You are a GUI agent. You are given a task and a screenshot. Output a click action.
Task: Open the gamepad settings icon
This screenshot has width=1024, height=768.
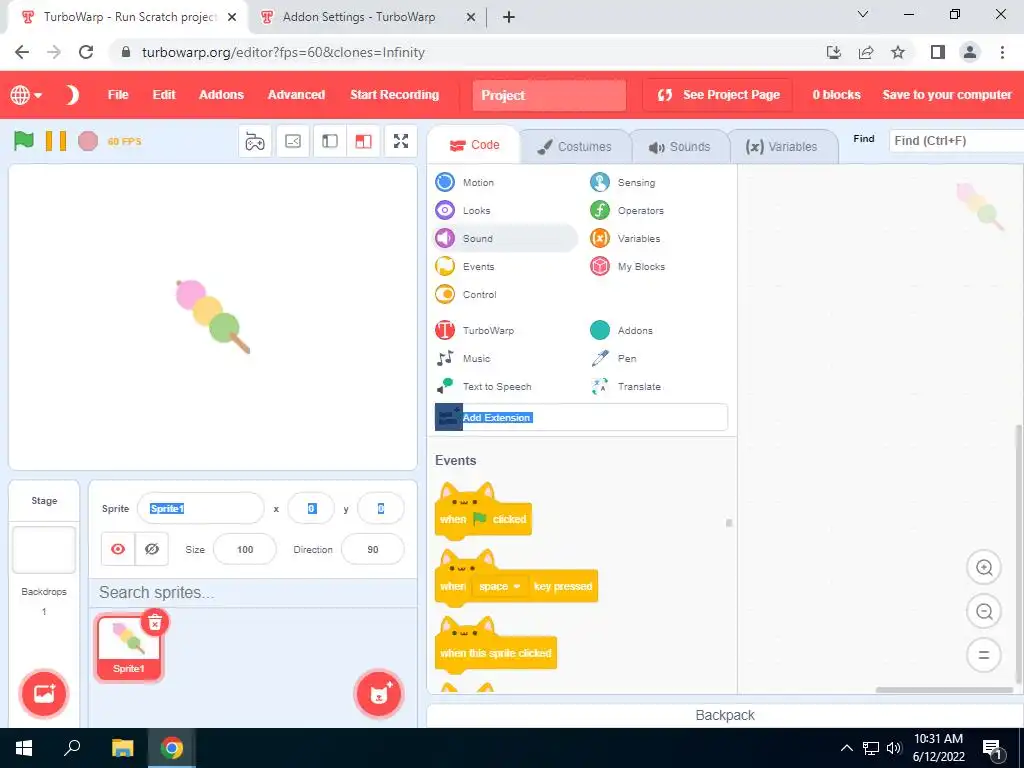[x=255, y=141]
